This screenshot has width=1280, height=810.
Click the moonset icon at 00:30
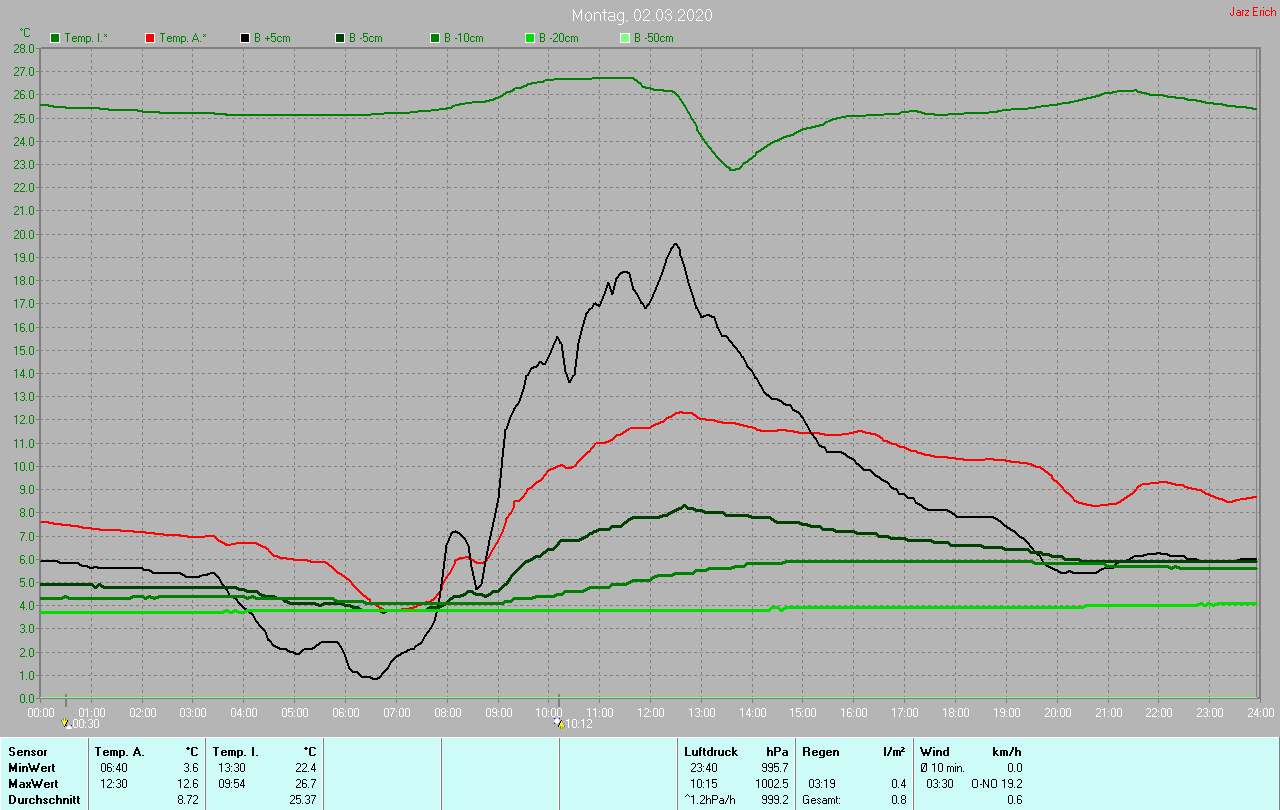(x=66, y=723)
